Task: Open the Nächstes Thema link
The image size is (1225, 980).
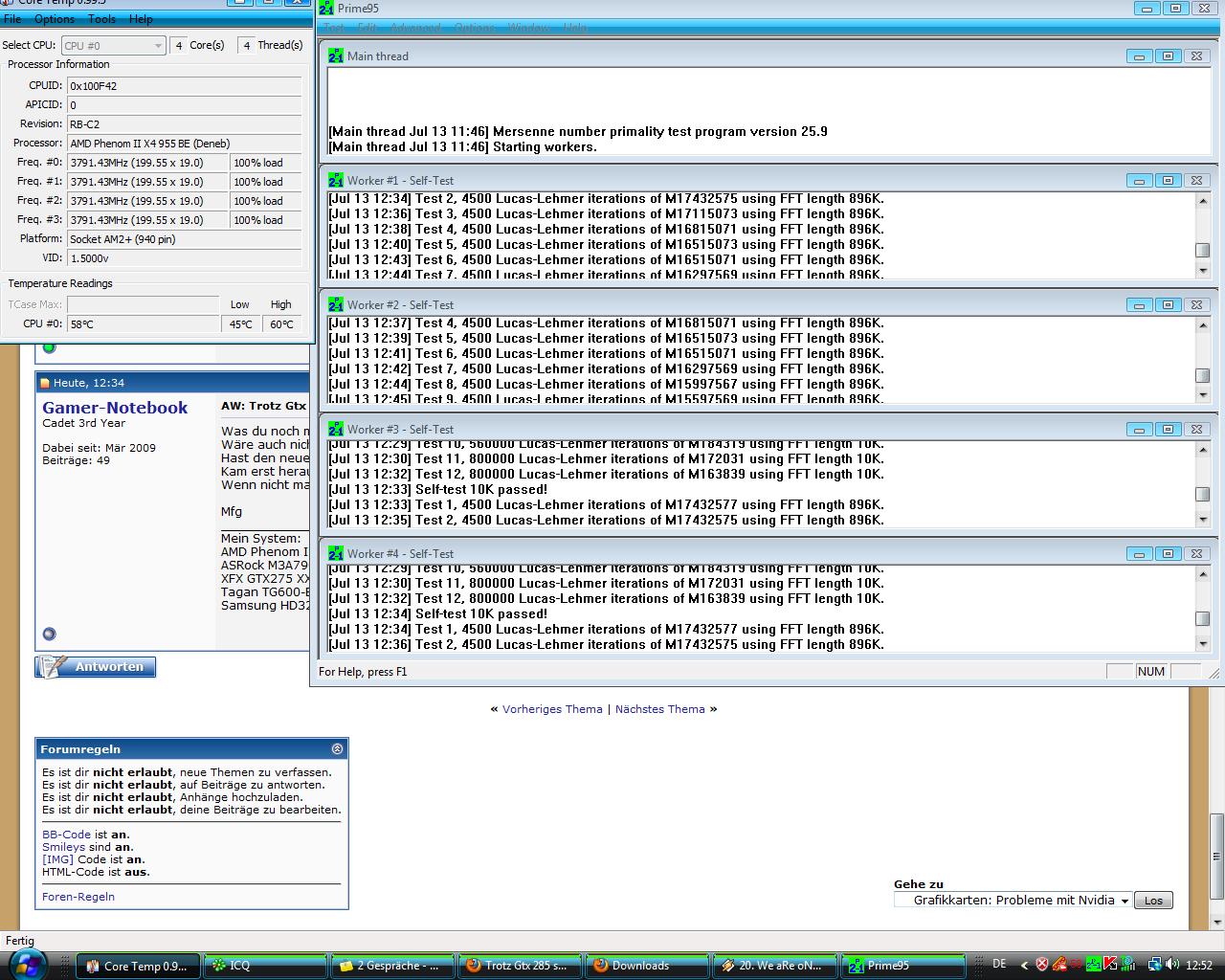Action: 659,709
